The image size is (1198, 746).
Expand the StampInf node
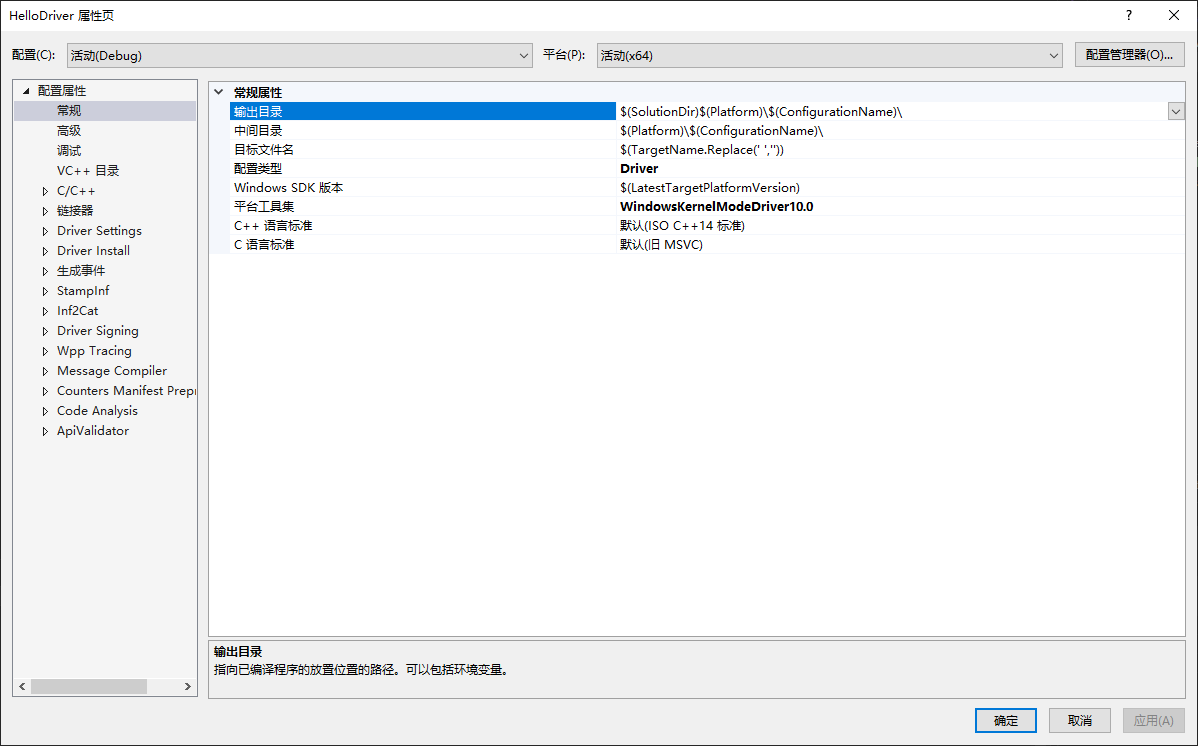point(44,290)
